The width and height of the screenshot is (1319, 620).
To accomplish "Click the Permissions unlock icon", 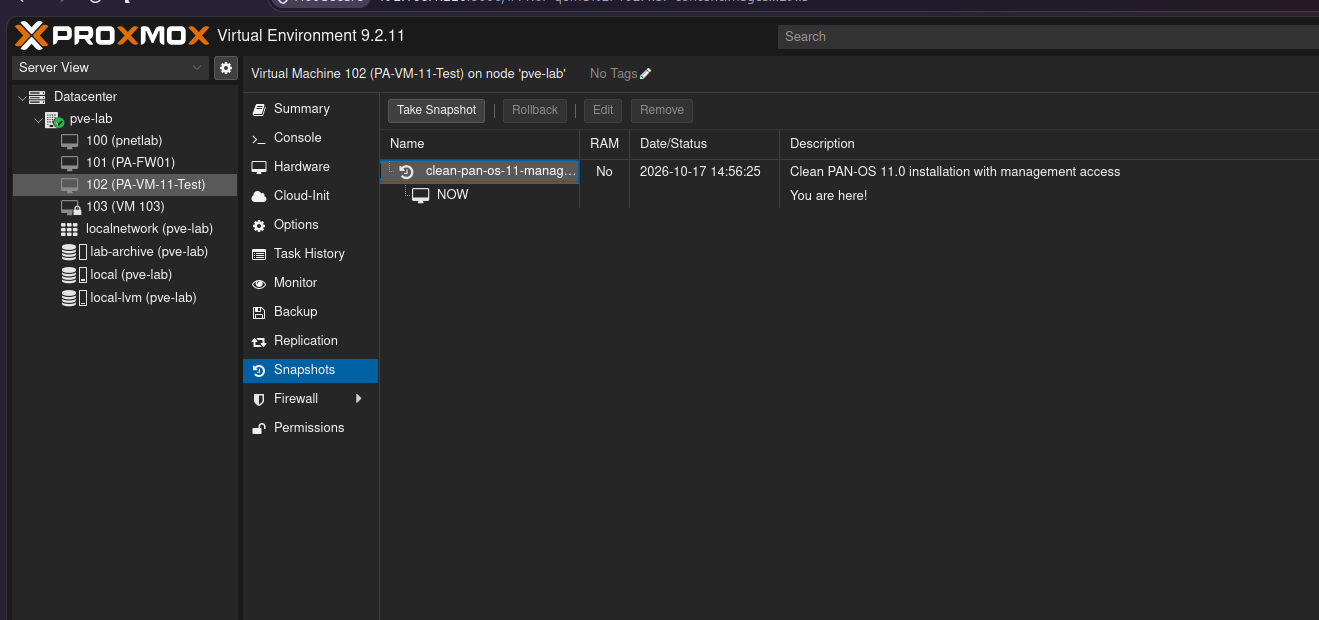I will click(259, 428).
